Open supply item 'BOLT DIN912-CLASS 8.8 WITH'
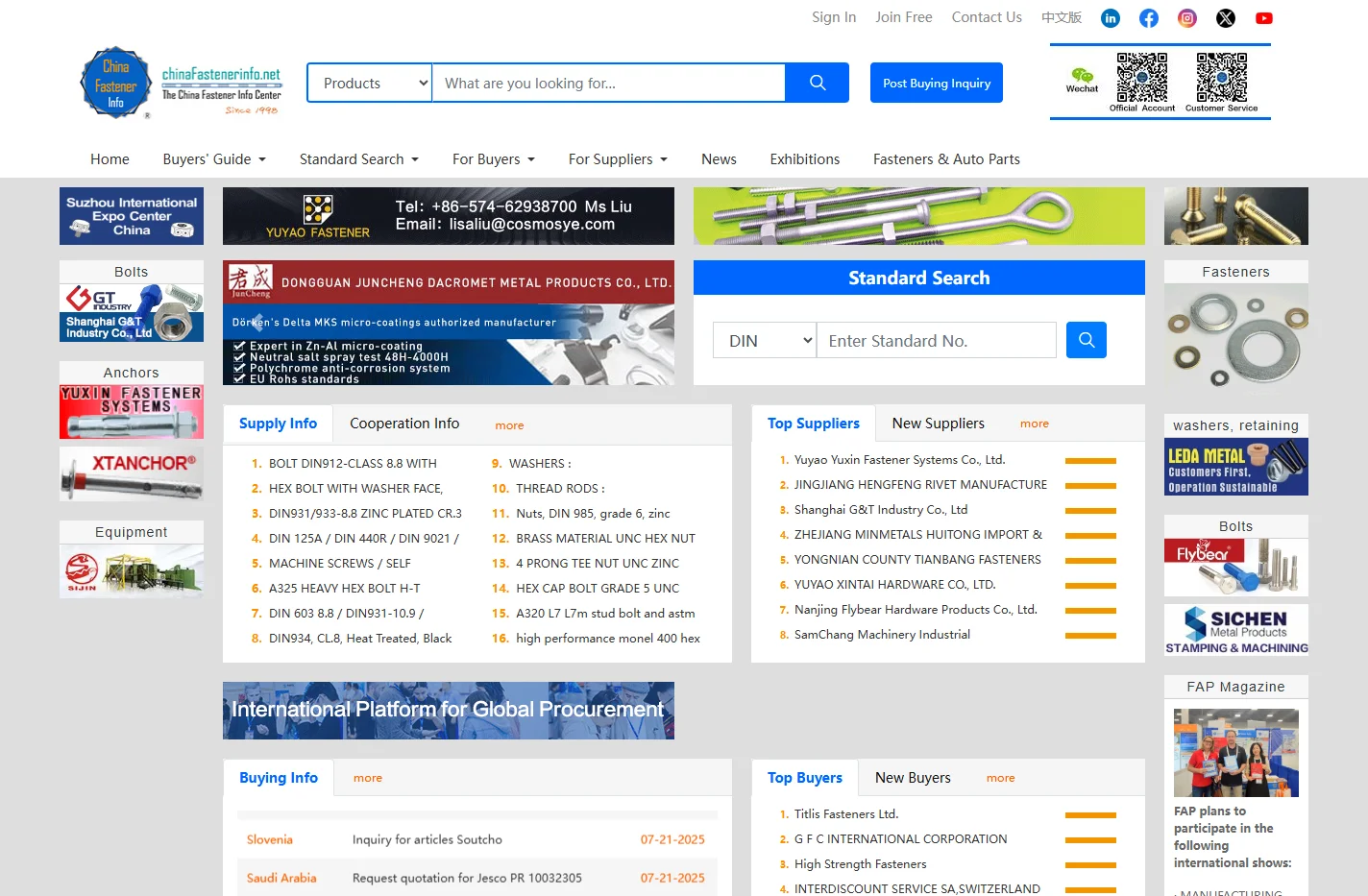Screen dimensions: 1368x896 353,464
